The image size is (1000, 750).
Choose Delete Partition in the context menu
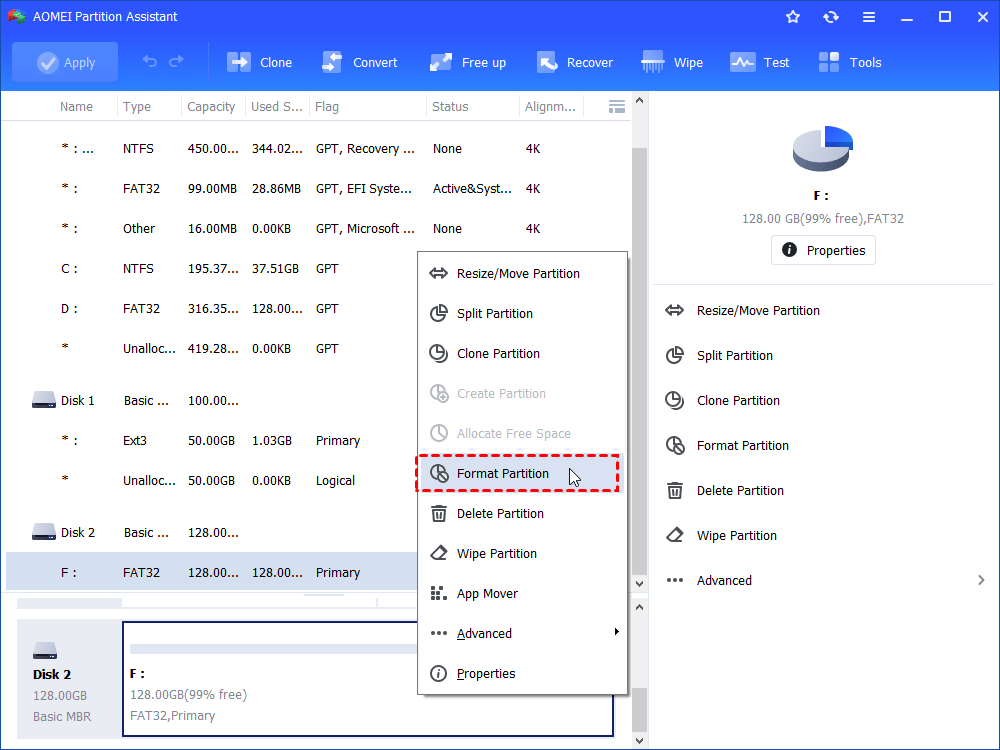click(503, 513)
